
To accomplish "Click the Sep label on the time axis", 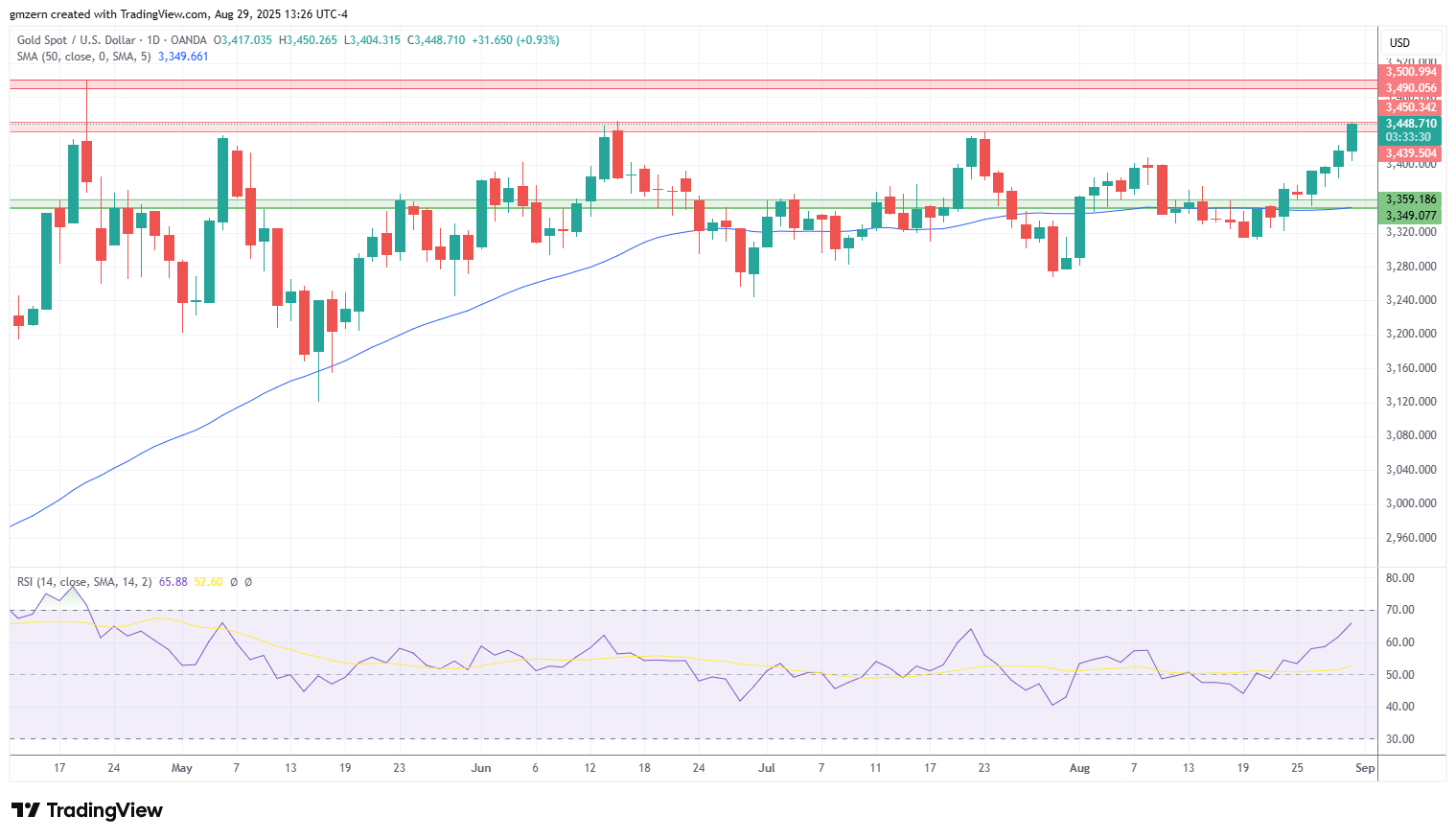I will point(1365,768).
